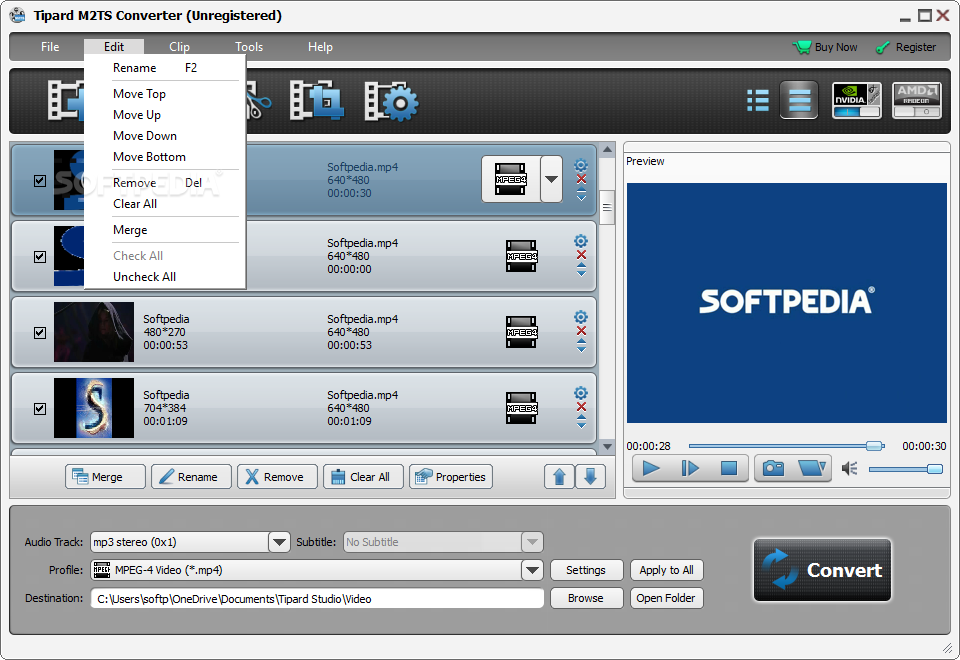Image resolution: width=960 pixels, height=660 pixels.
Task: Toggle NVIDIA acceleration icon
Action: click(x=857, y=100)
